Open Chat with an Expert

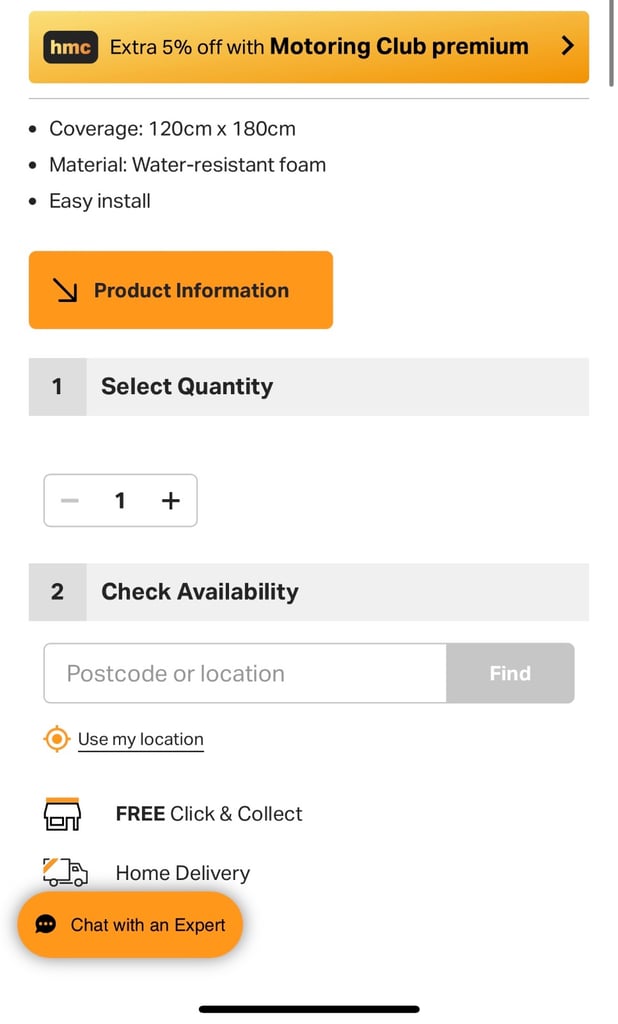click(130, 925)
